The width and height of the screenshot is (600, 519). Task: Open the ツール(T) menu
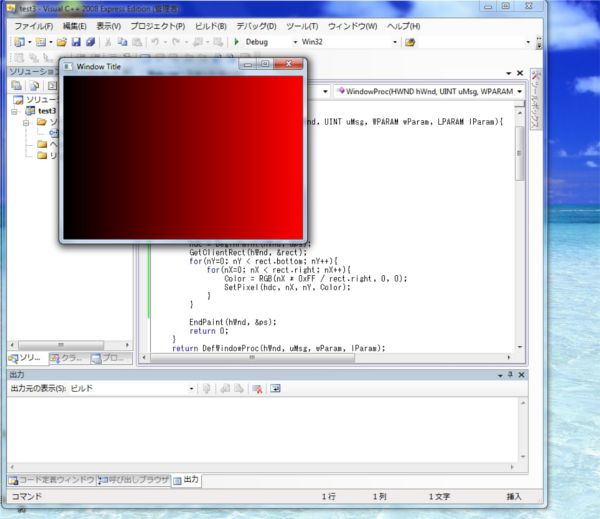pyautogui.click(x=302, y=26)
